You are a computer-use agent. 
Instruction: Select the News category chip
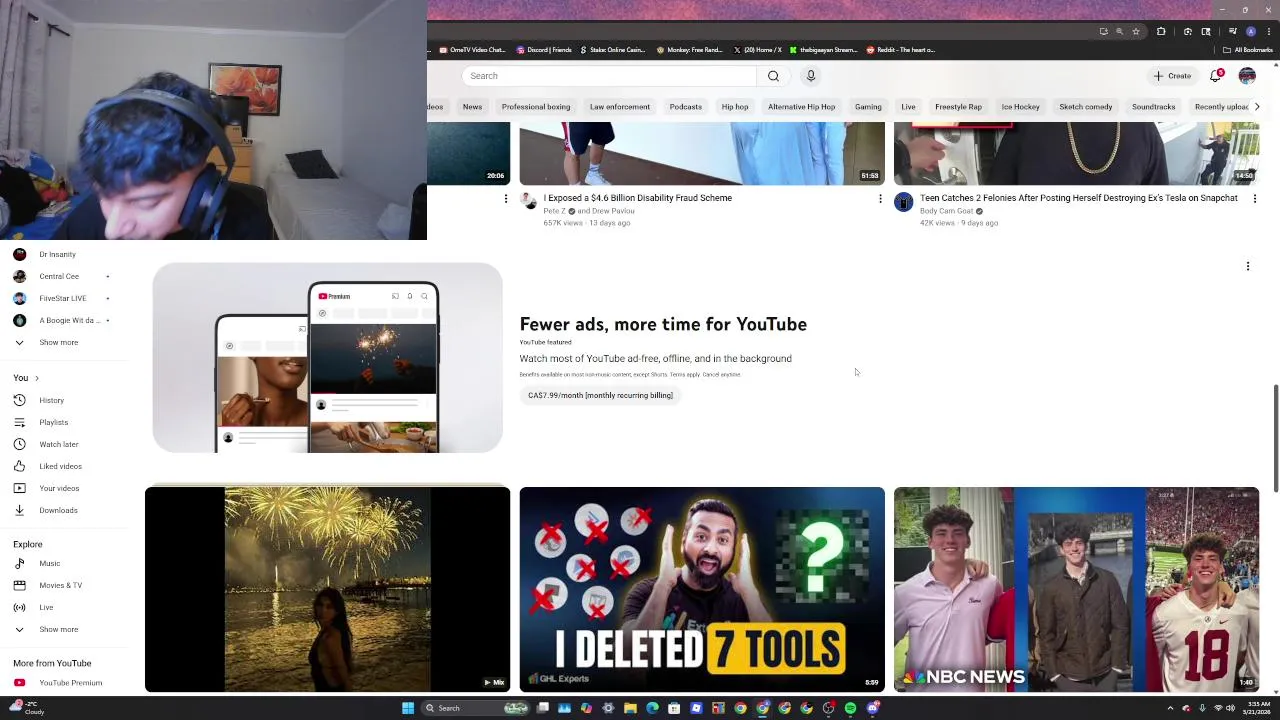click(472, 106)
